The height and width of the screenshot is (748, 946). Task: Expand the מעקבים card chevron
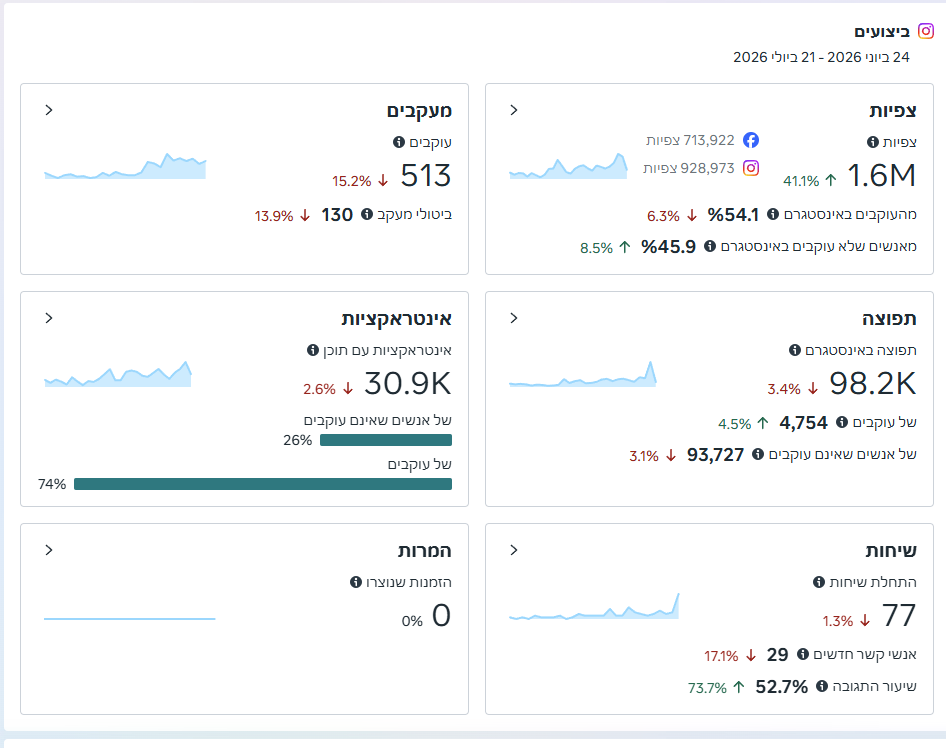coord(49,110)
